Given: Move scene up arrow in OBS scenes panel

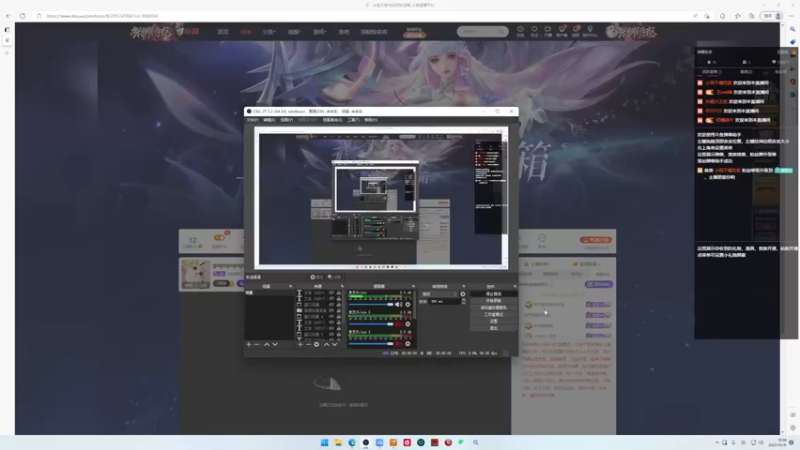Looking at the screenshot, I should (267, 344).
